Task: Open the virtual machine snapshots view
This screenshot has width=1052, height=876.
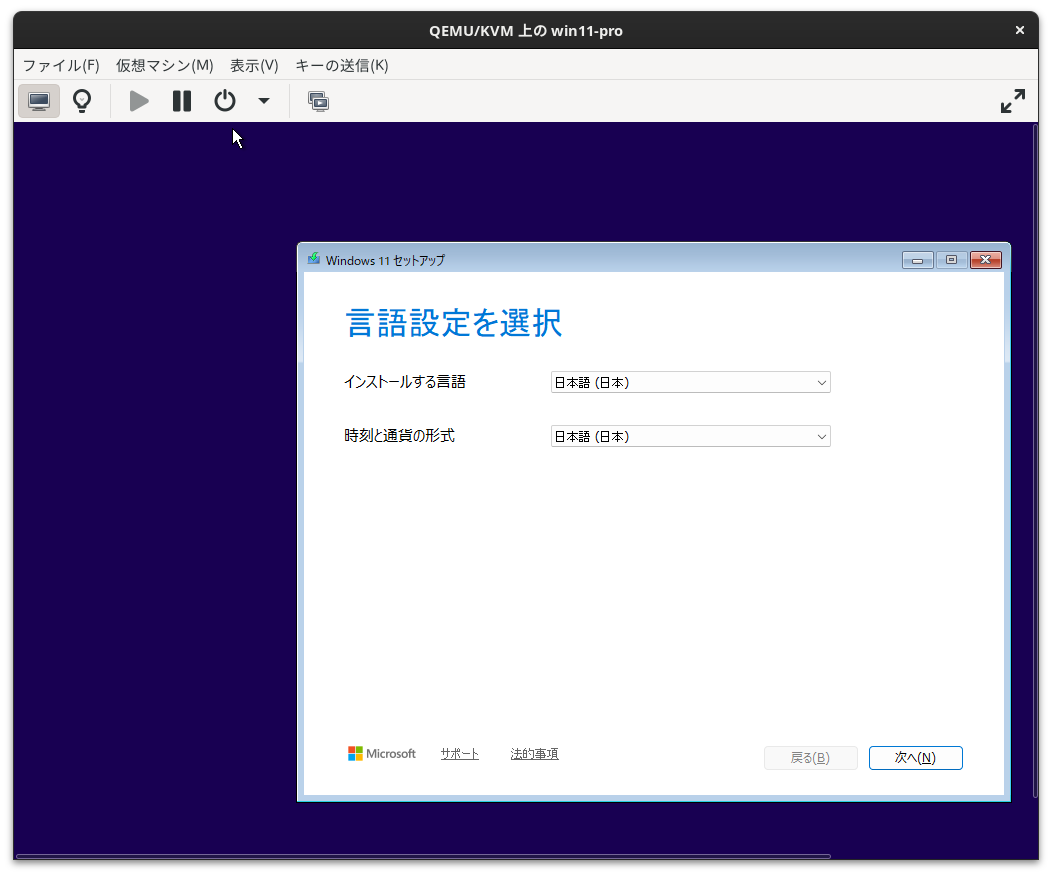Action: click(x=318, y=100)
